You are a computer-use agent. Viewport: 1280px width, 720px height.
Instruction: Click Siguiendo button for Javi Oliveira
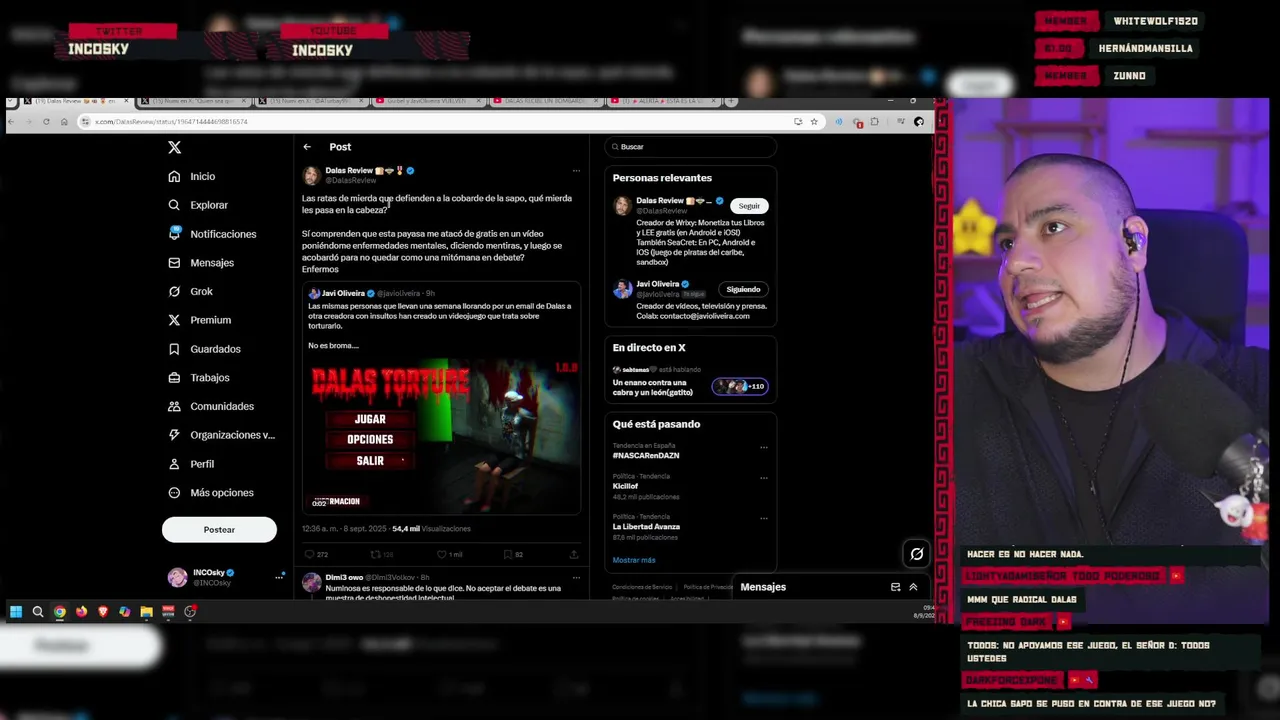point(743,289)
